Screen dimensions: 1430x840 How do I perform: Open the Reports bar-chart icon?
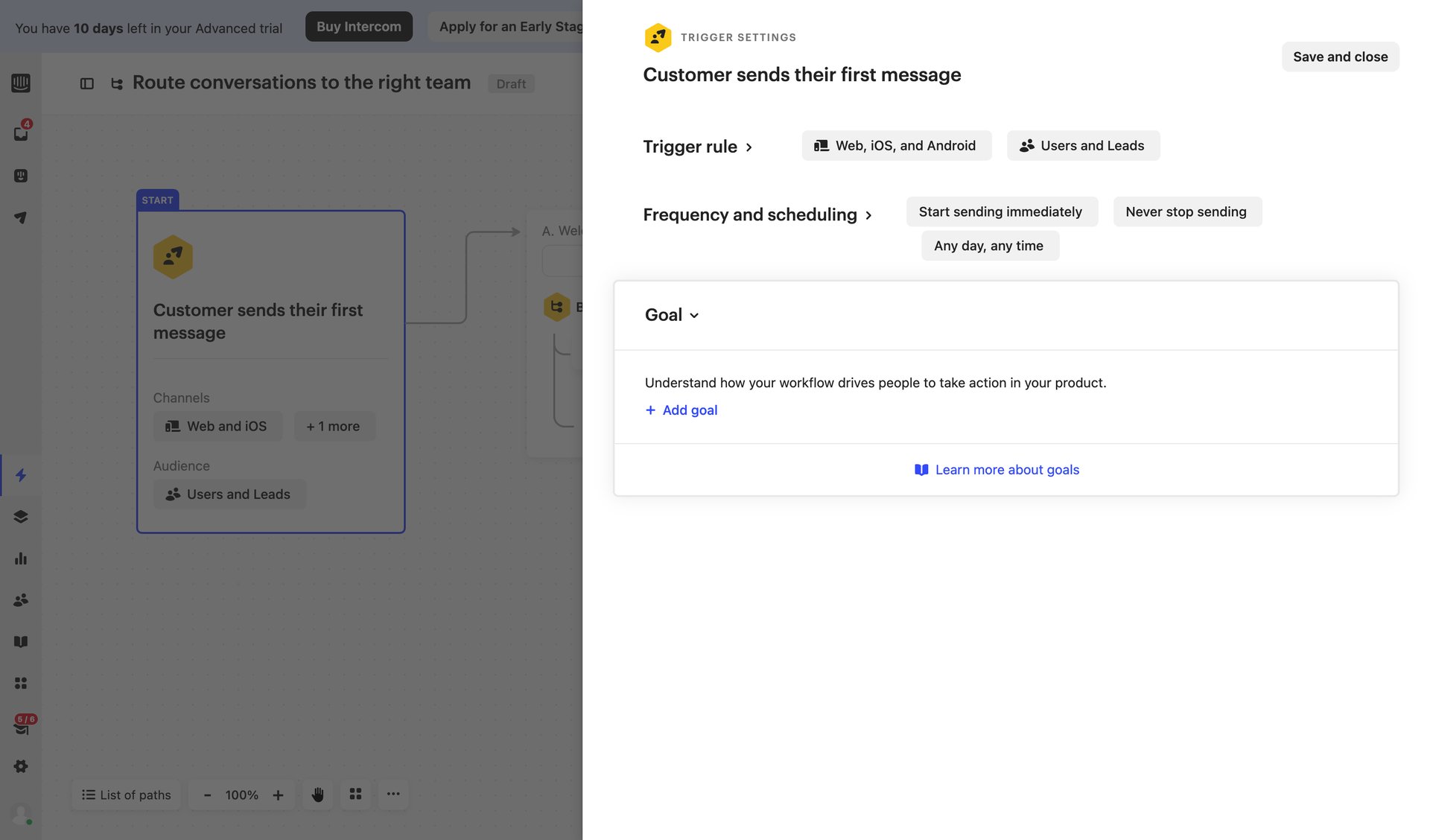pos(20,559)
